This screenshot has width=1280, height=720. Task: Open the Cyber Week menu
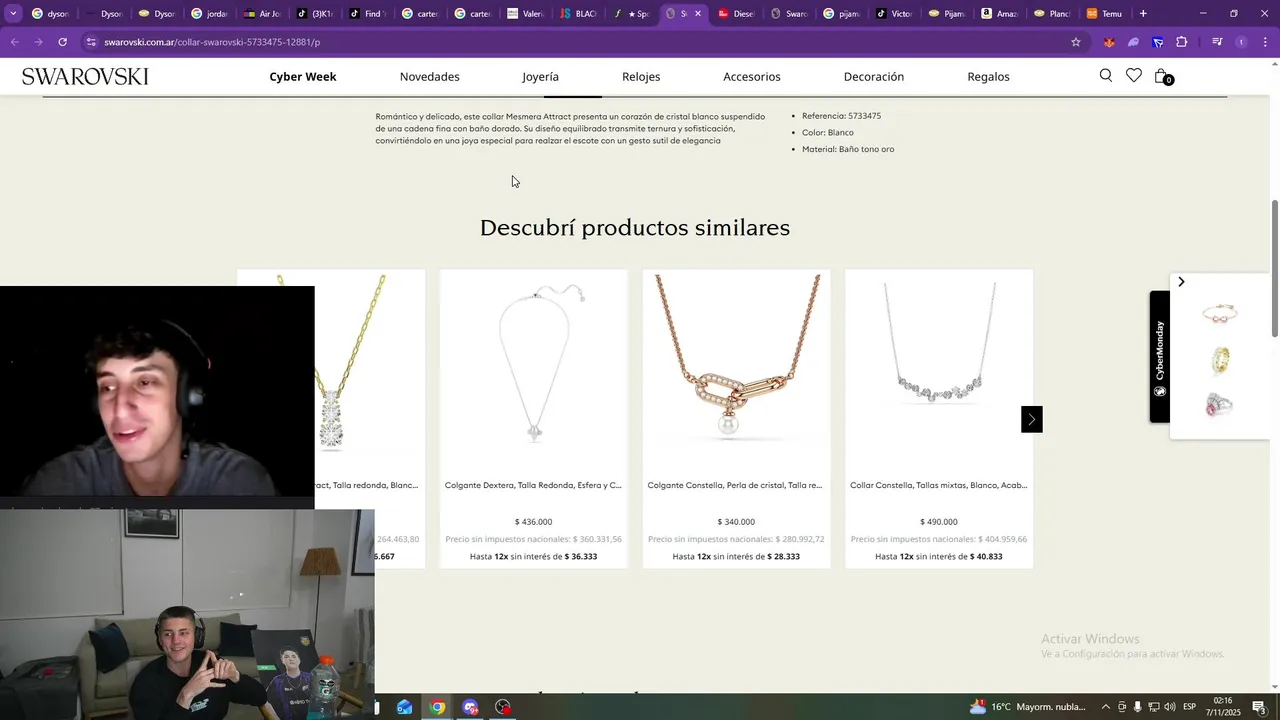point(303,77)
